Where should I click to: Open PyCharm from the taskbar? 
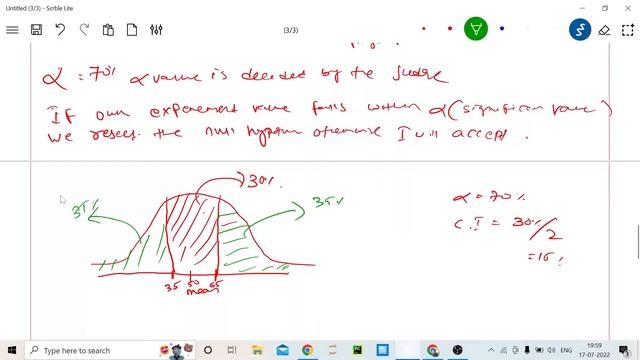358,350
